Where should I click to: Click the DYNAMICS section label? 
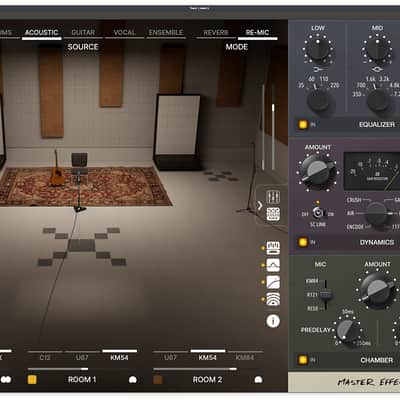point(377,242)
